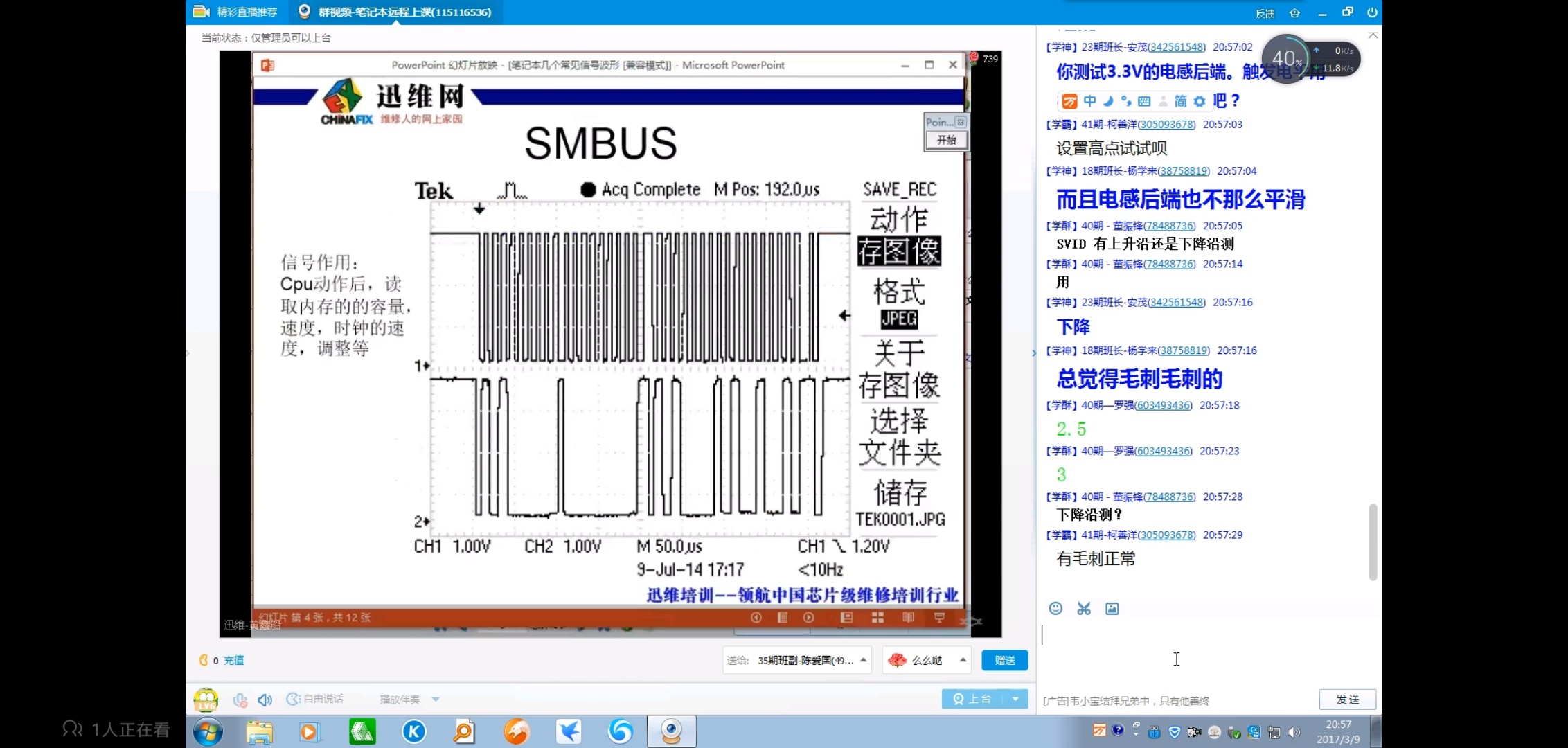Click the chat panel vertical scrollbar

click(1373, 542)
